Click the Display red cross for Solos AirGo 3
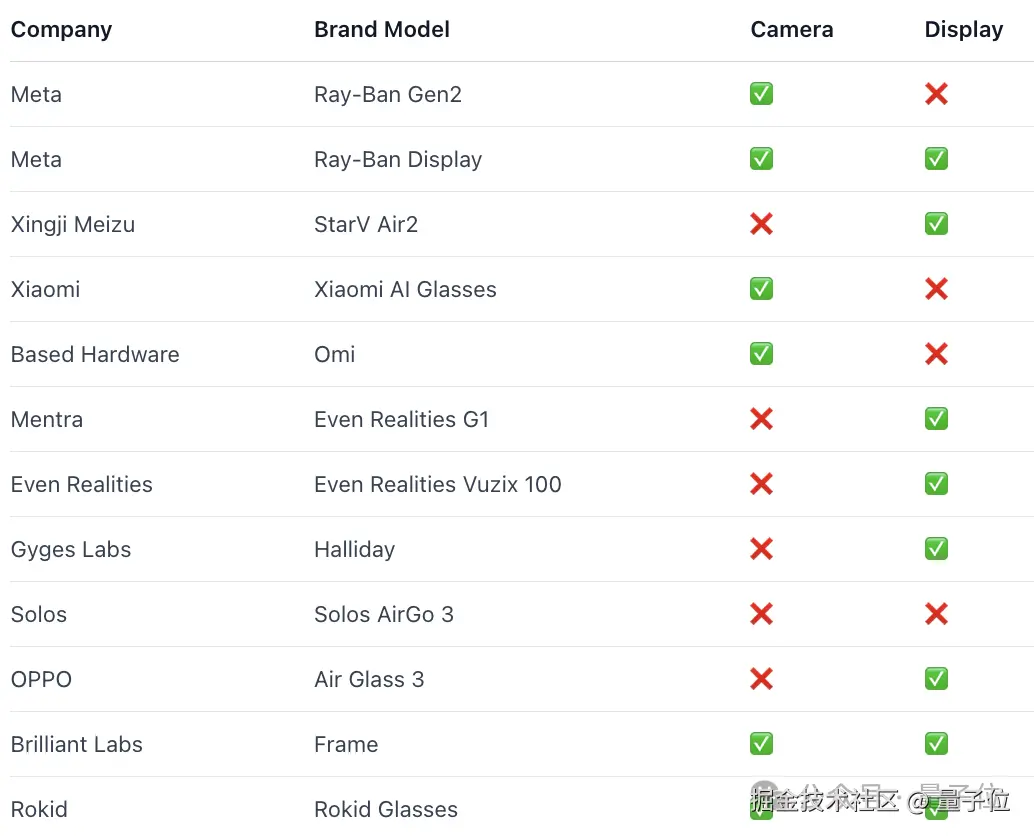 (936, 614)
